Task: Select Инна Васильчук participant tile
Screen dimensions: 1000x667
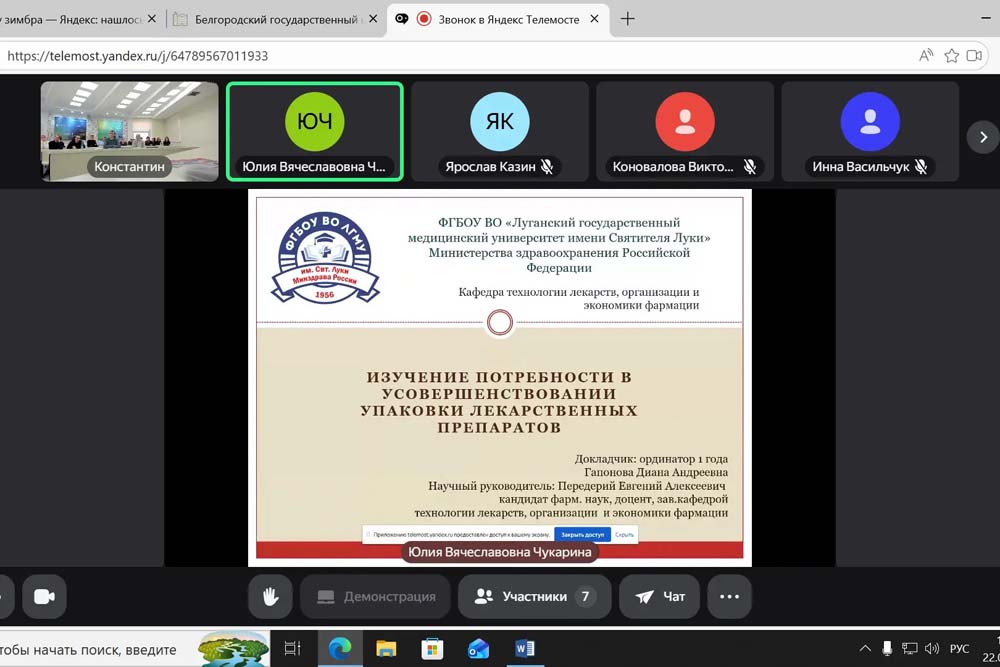Action: click(870, 131)
